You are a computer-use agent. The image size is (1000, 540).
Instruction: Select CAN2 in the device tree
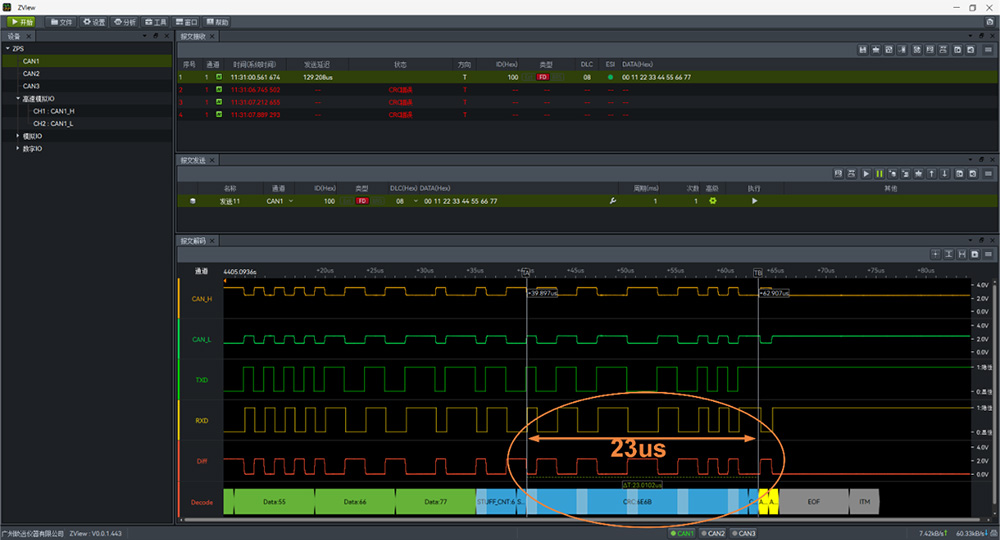(x=32, y=73)
